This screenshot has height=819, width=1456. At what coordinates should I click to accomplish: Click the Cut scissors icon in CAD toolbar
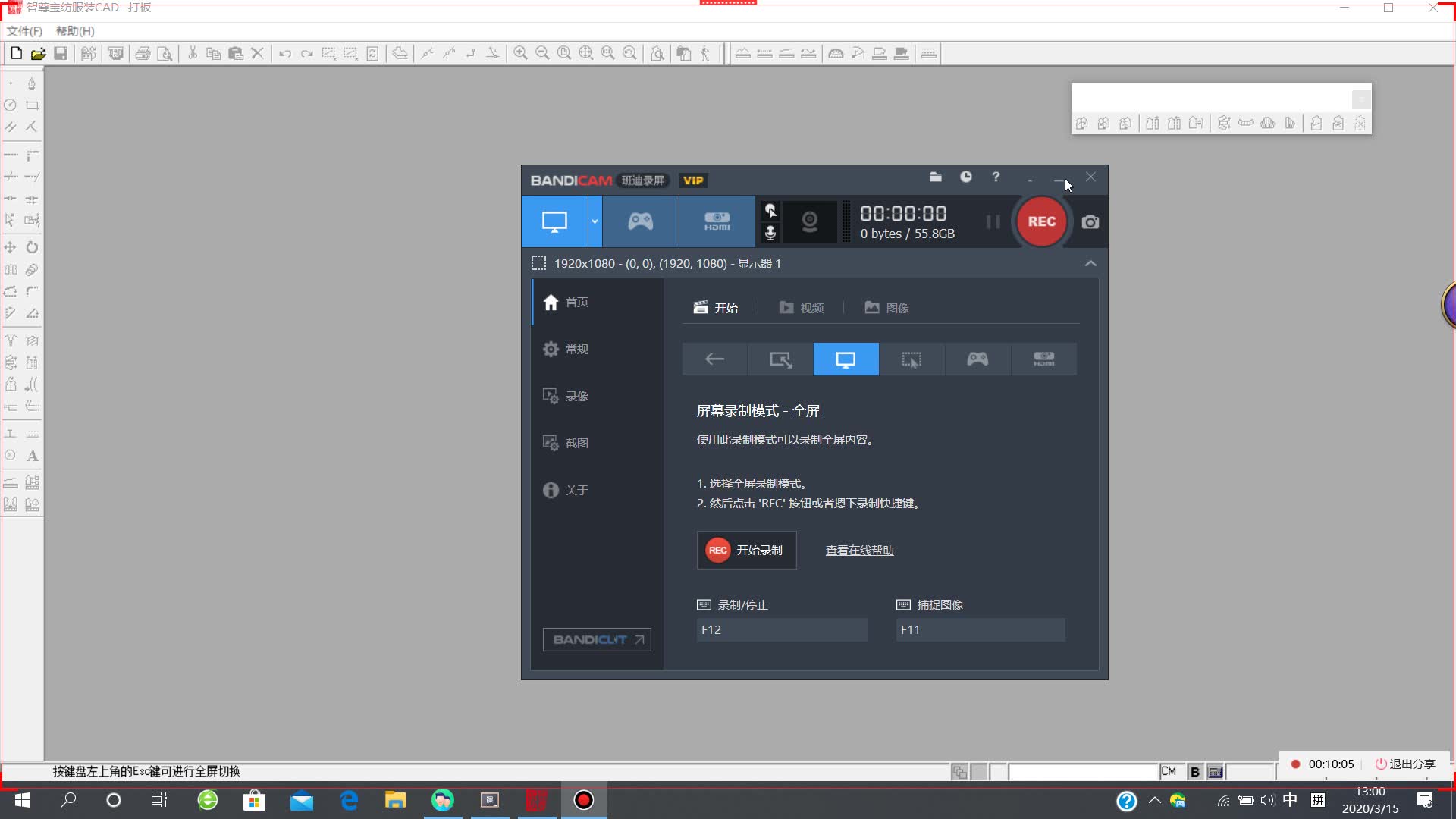click(192, 53)
